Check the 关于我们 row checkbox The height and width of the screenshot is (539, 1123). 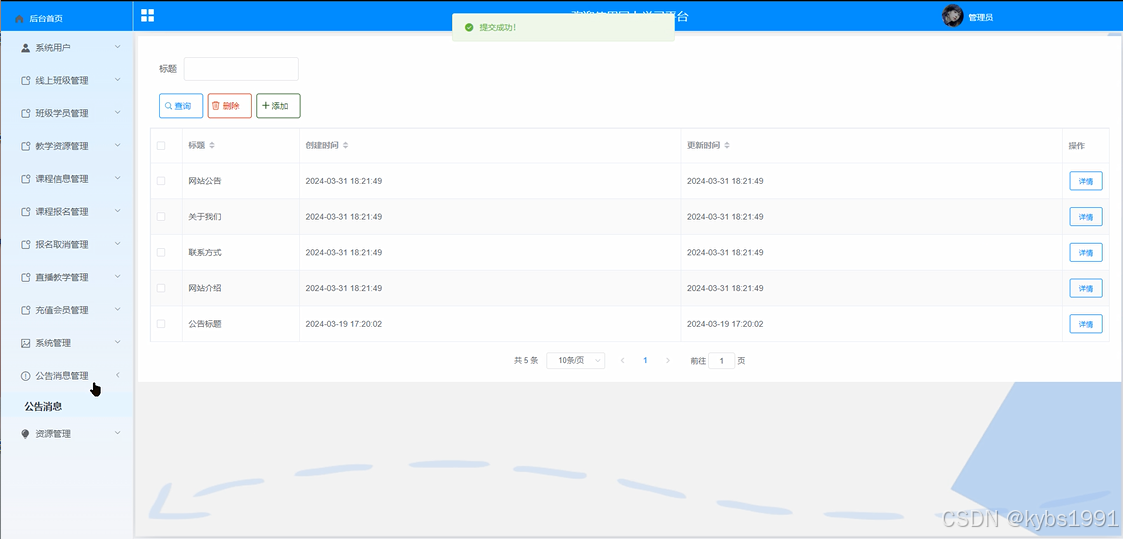point(161,216)
